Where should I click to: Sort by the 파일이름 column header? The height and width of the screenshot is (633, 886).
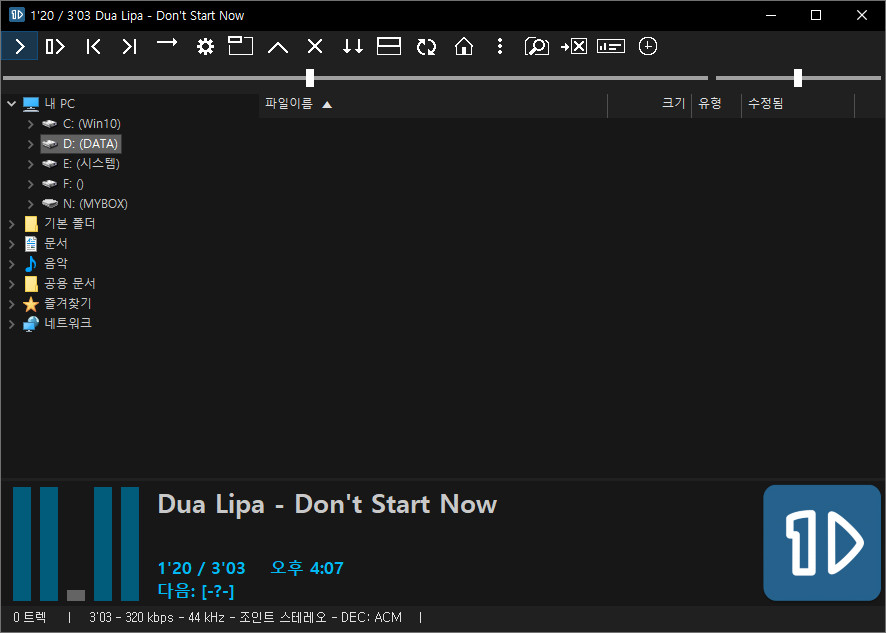(x=433, y=104)
